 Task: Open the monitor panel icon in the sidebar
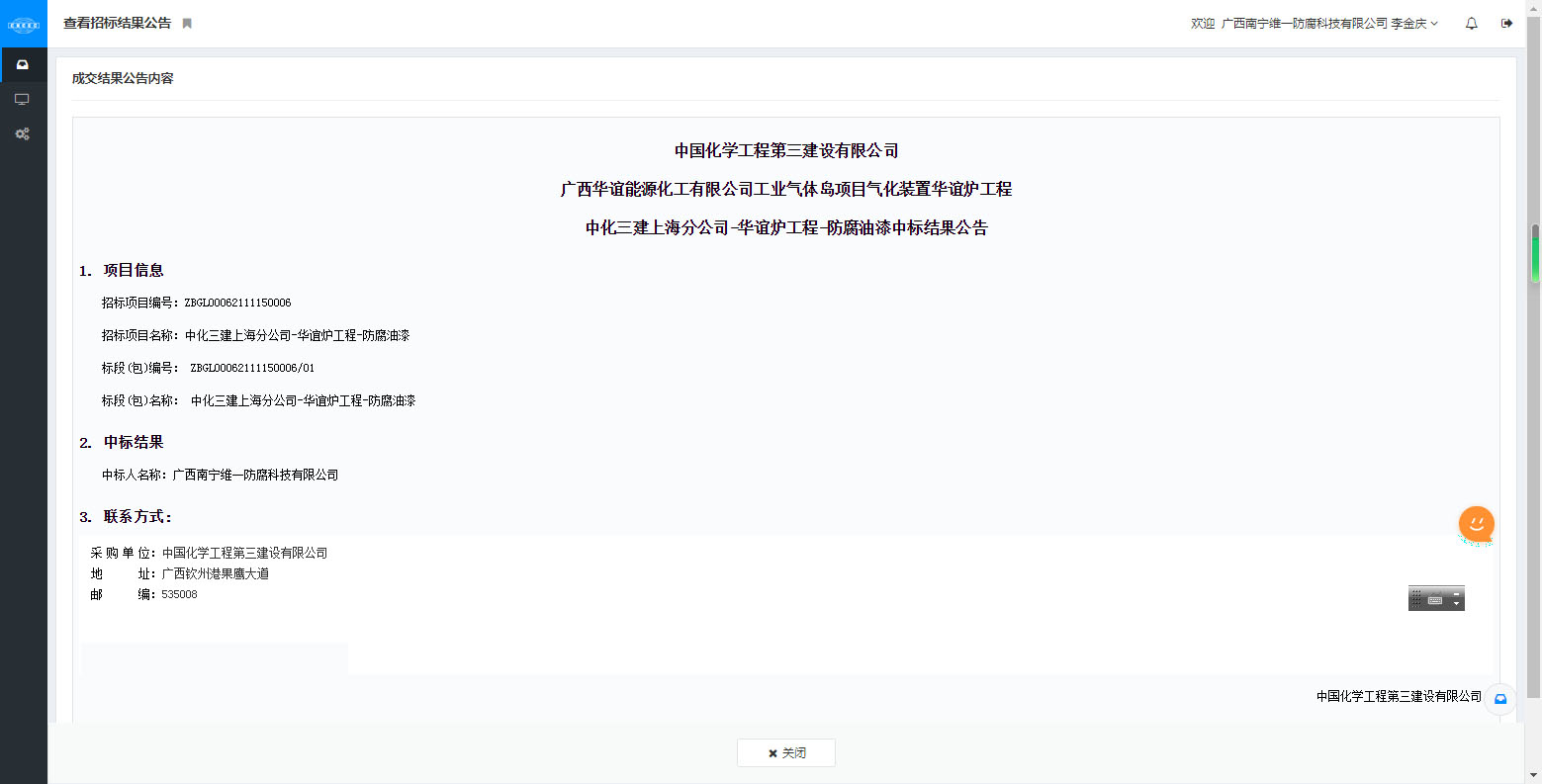click(x=22, y=99)
